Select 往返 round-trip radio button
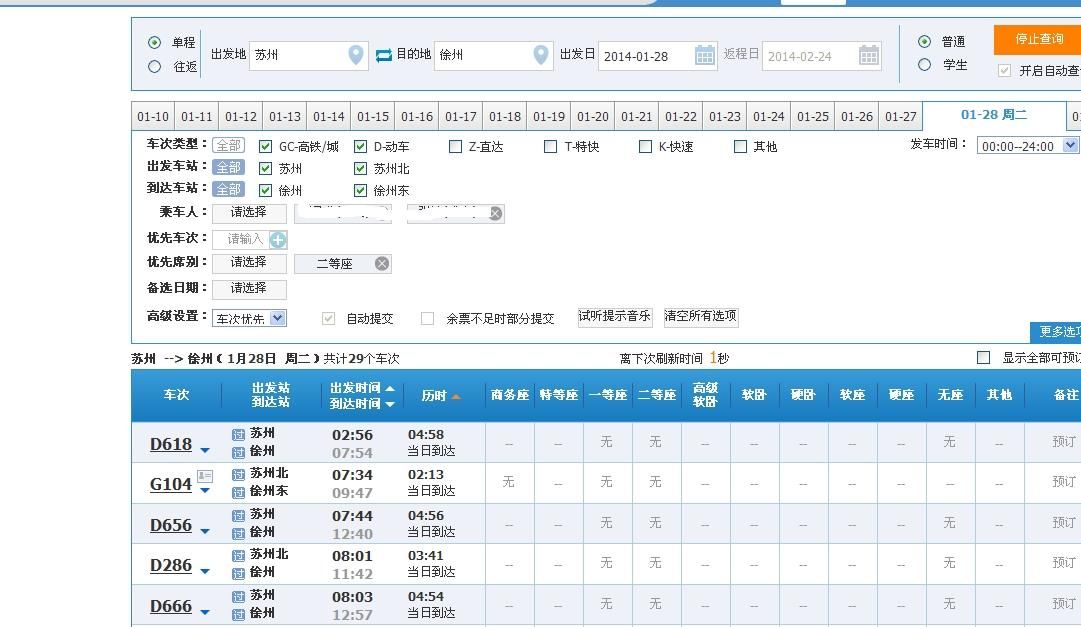Image resolution: width=1081 pixels, height=627 pixels. (154, 66)
